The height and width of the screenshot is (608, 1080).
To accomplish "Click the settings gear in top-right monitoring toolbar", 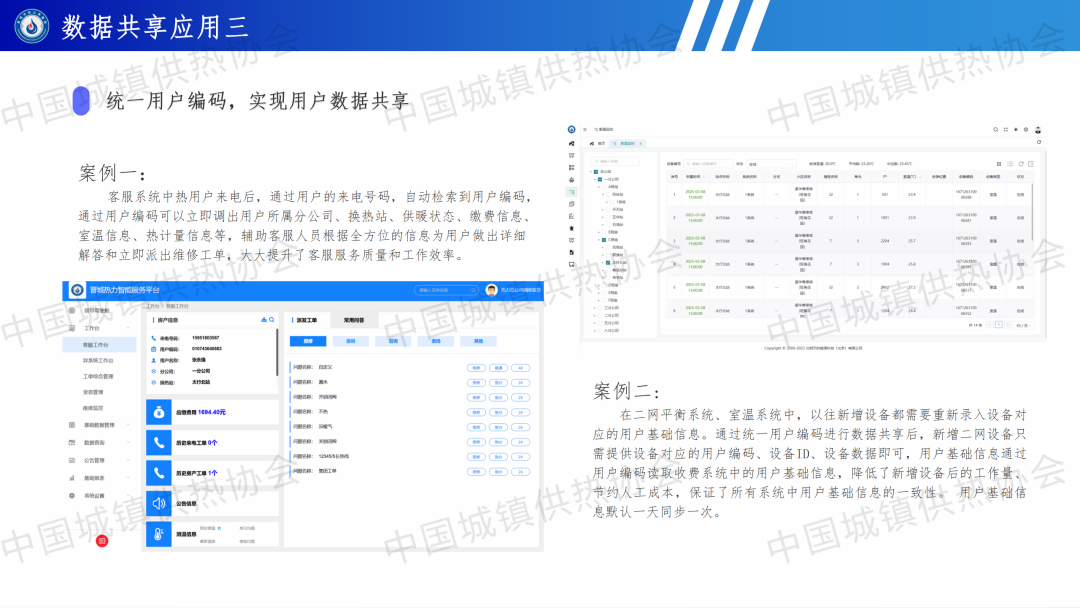I will 1027,130.
